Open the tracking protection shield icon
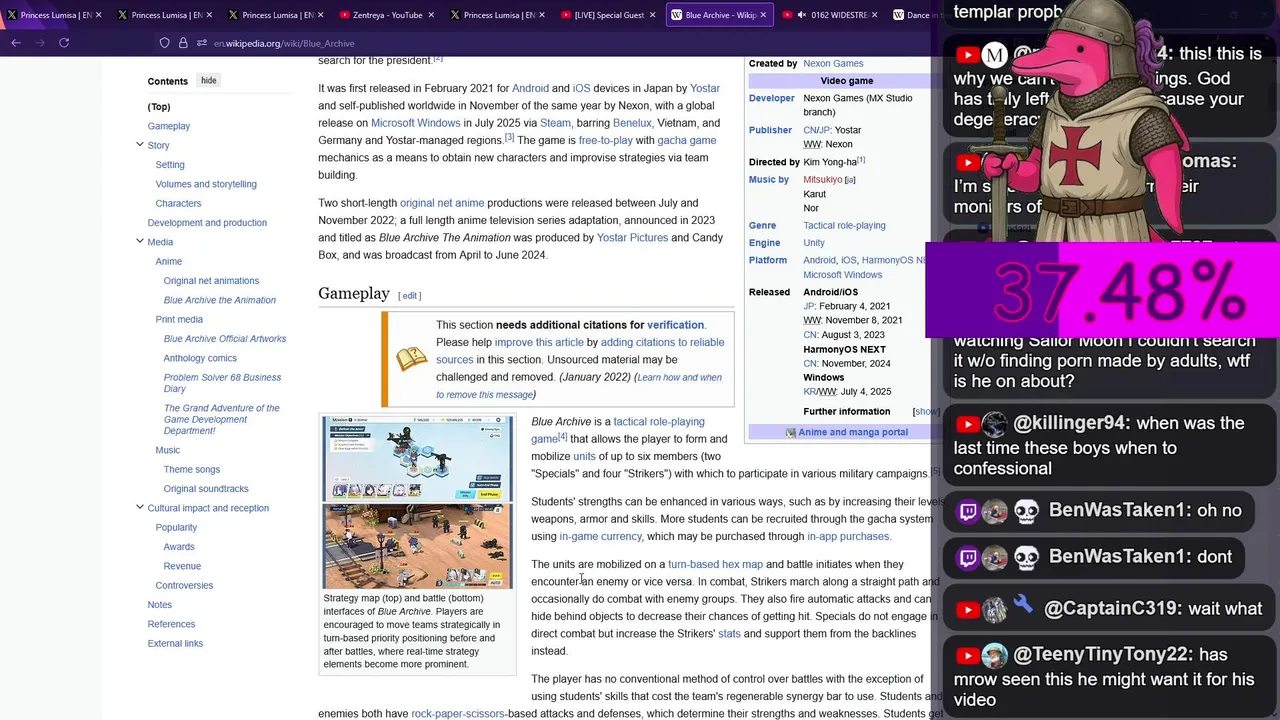 pos(165,43)
